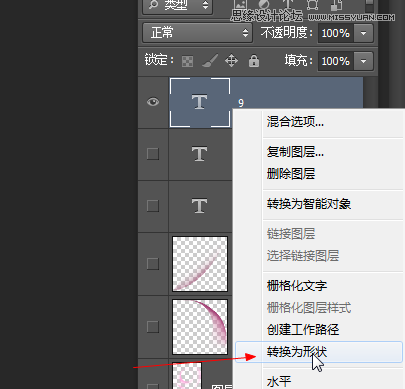
Task: Hide text layer 9 with eye icon
Action: tap(153, 102)
